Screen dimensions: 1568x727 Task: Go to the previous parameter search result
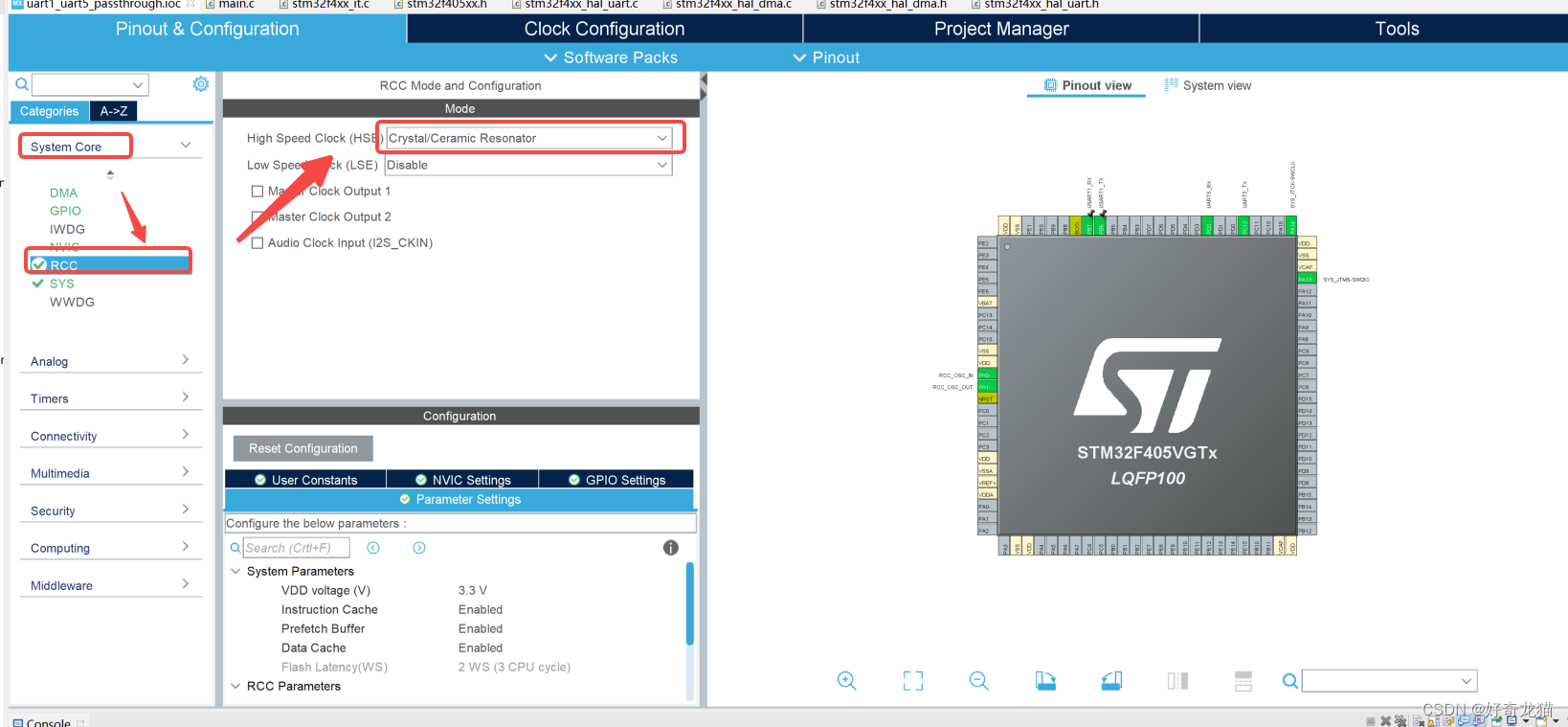pos(373,548)
